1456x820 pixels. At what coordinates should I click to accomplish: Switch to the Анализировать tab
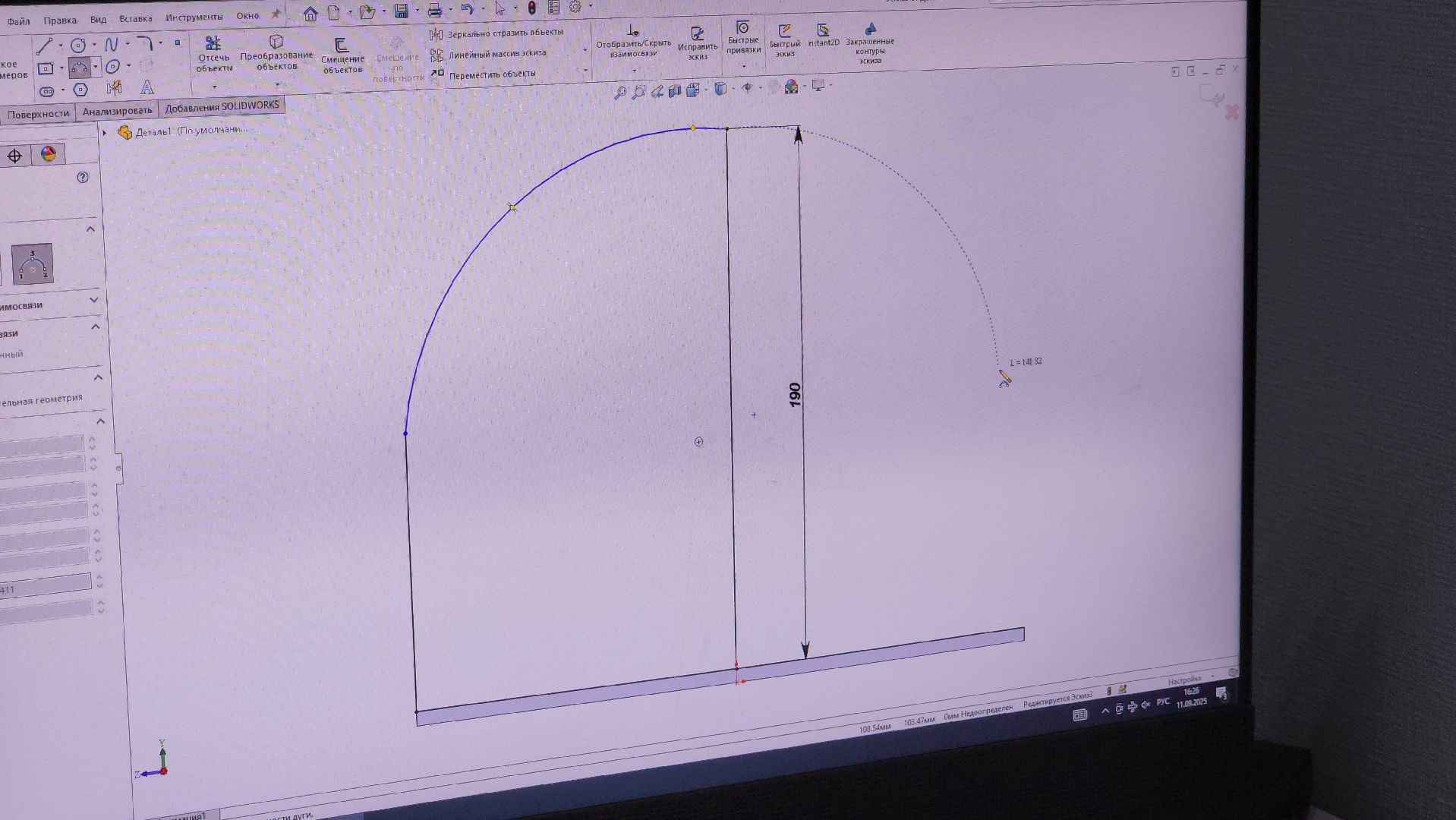click(117, 112)
